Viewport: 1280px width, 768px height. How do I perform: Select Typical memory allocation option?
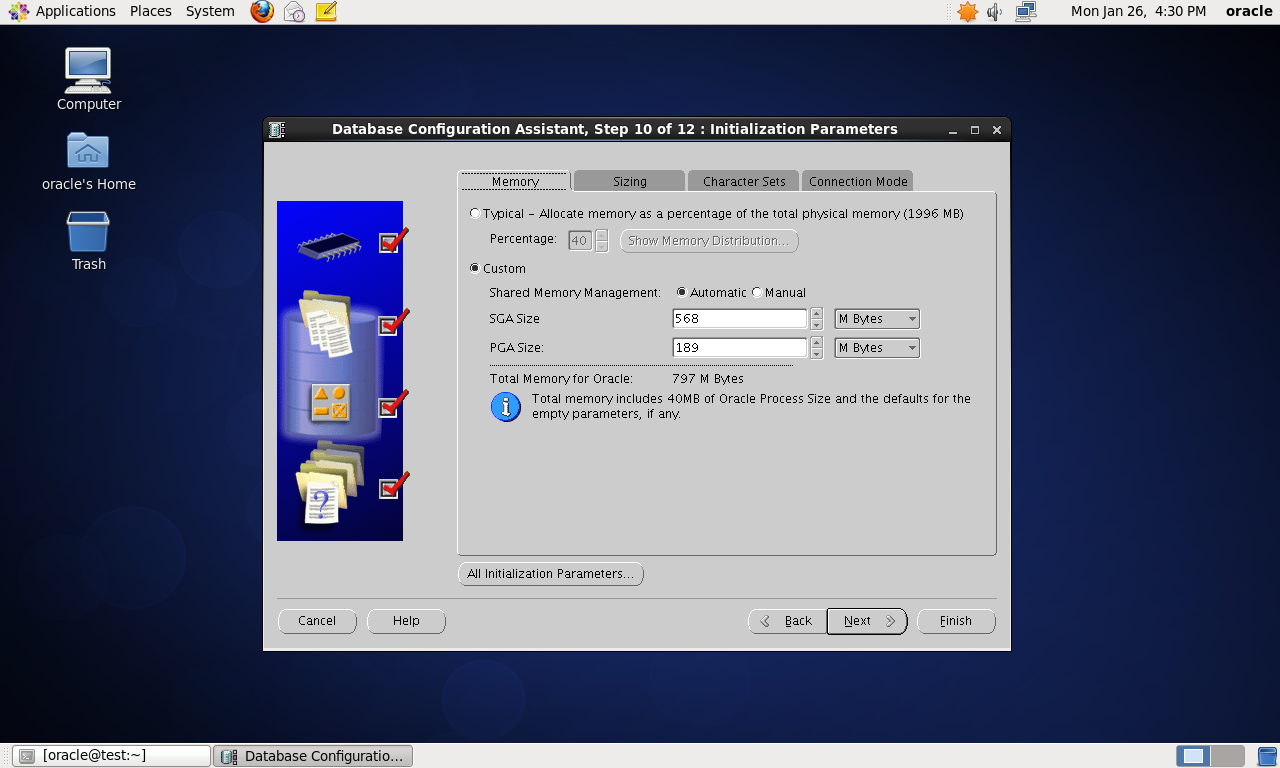tap(475, 213)
